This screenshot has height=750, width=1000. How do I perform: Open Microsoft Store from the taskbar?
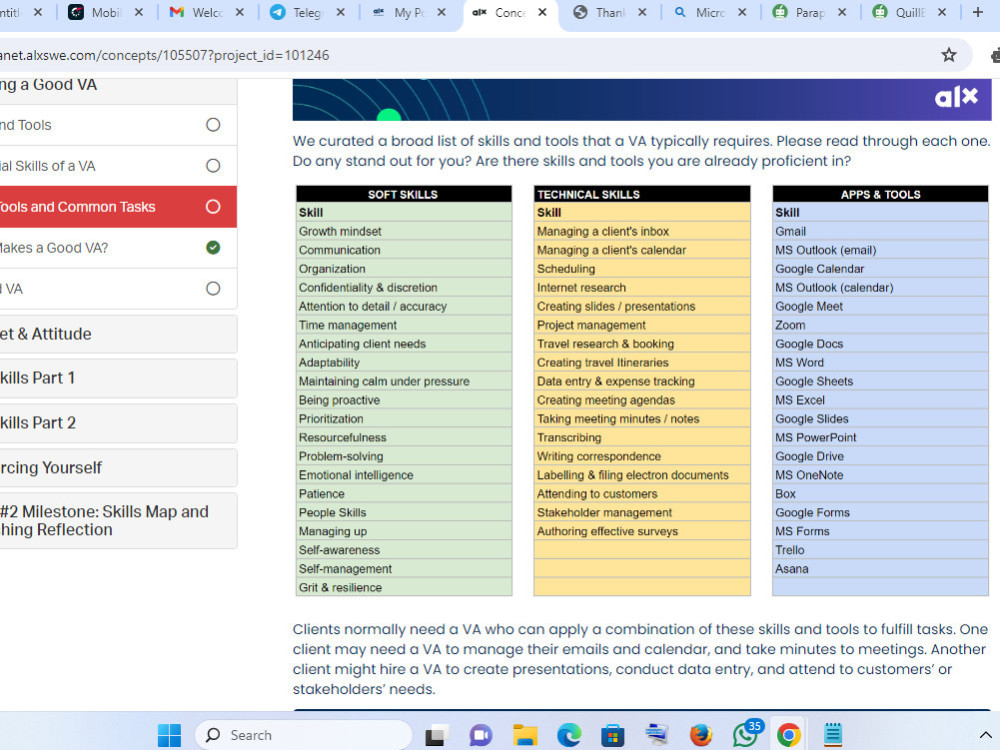point(612,735)
